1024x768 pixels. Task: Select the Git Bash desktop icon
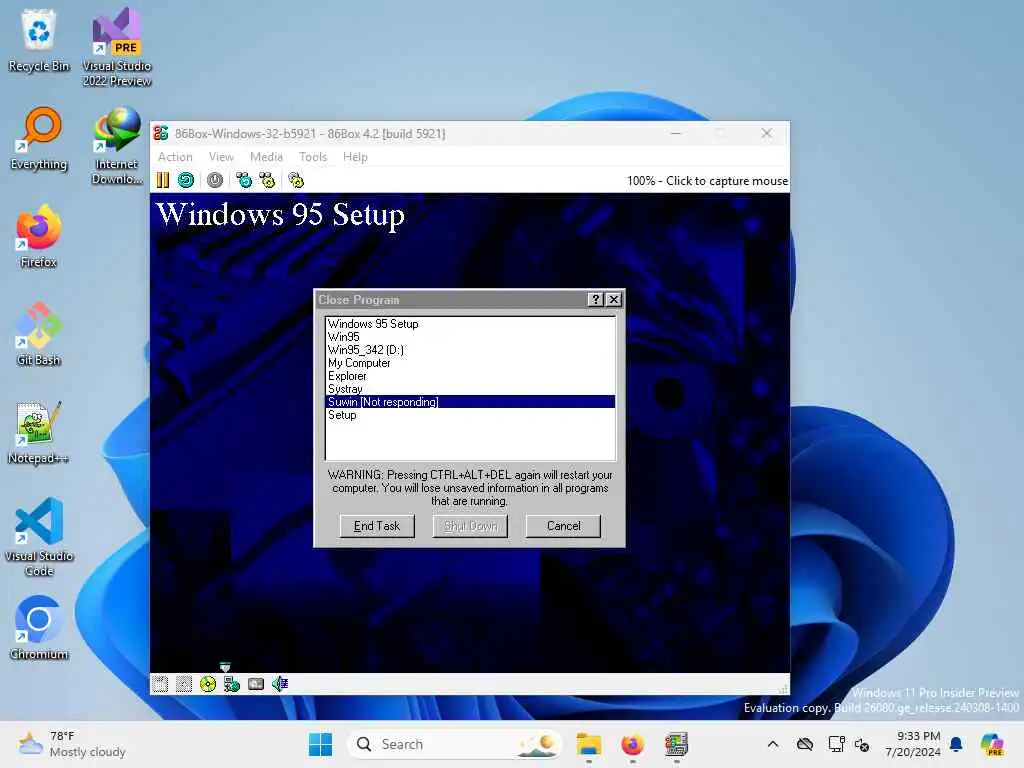pos(39,334)
